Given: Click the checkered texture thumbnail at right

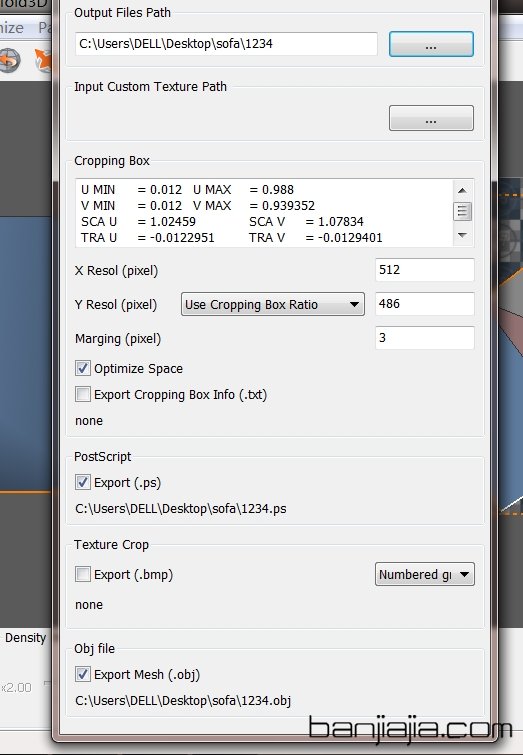Looking at the screenshot, I should tap(510, 219).
